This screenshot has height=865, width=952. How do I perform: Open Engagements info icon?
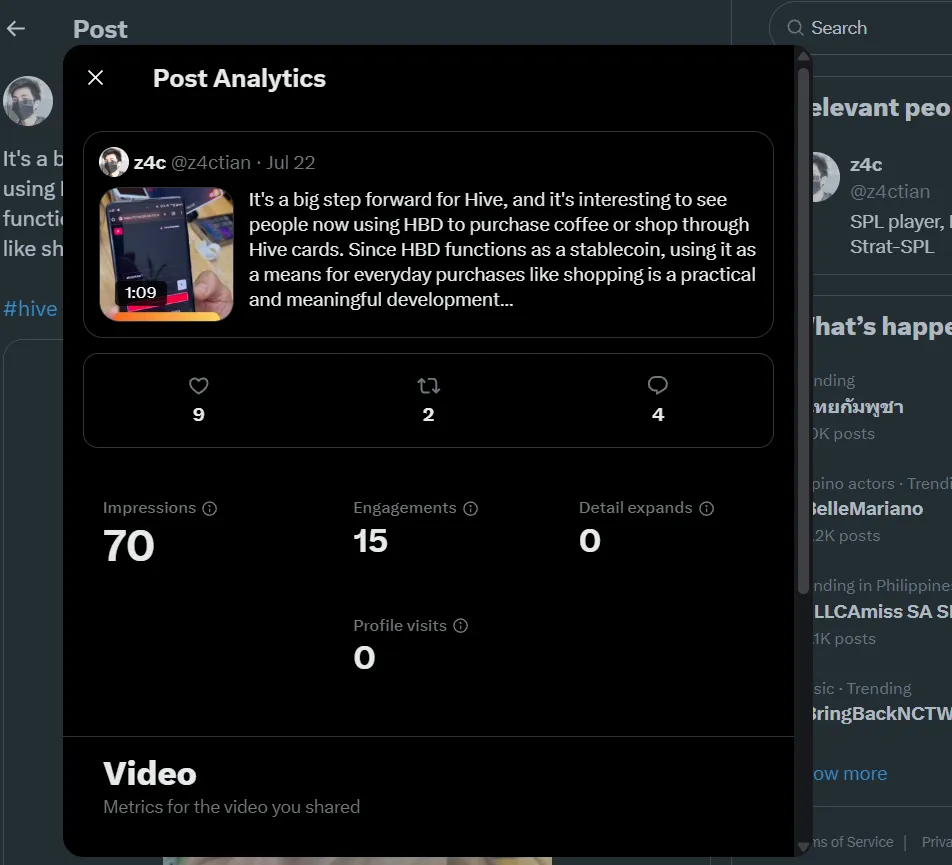[x=471, y=509]
